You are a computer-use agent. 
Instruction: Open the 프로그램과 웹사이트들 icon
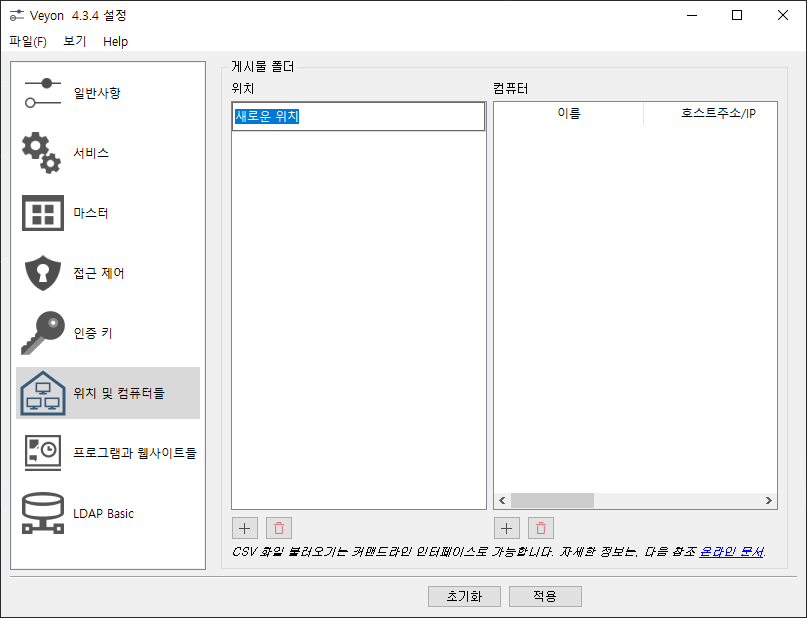[43, 453]
